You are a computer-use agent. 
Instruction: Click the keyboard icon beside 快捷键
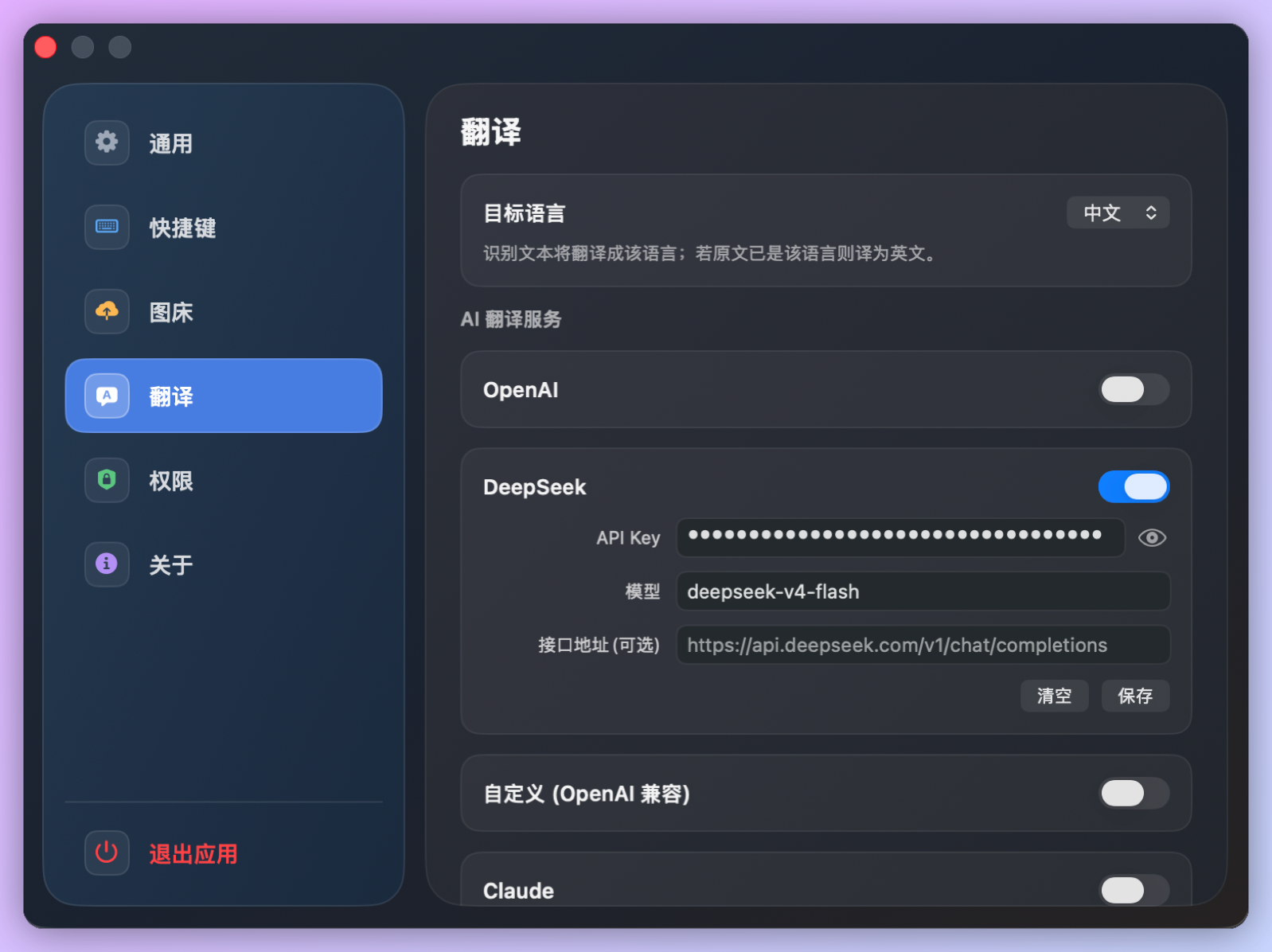pos(107,227)
